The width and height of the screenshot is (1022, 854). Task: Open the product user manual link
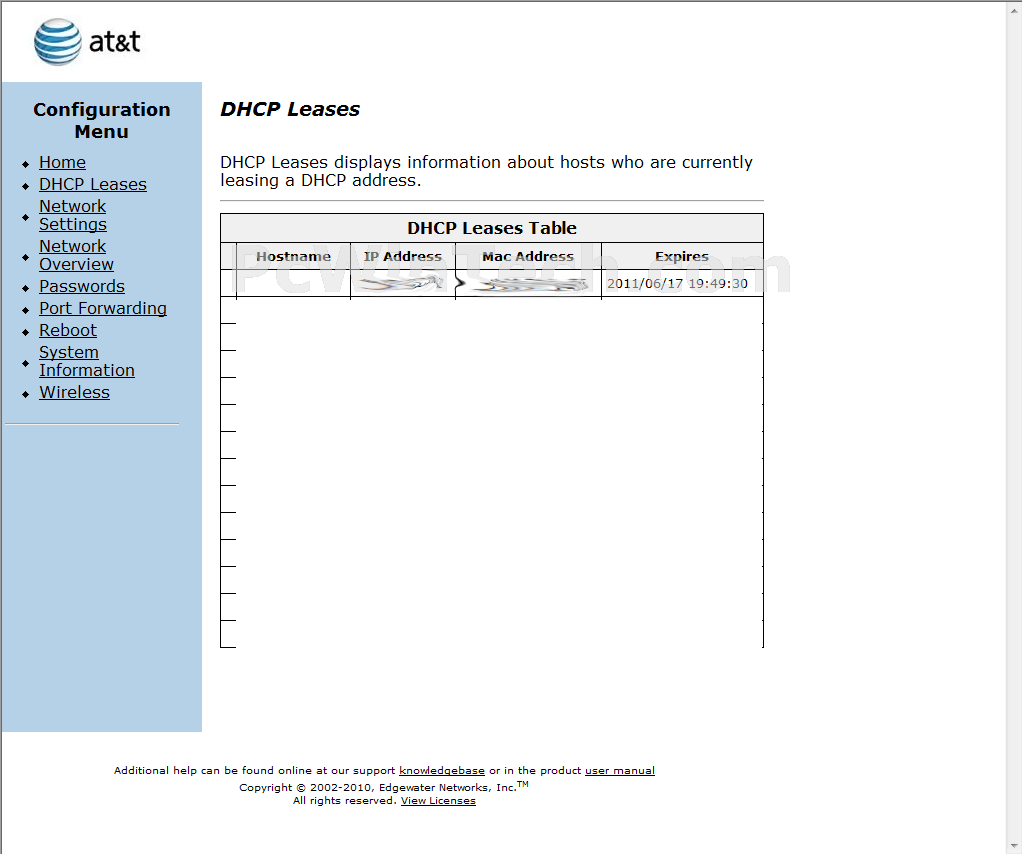point(620,771)
